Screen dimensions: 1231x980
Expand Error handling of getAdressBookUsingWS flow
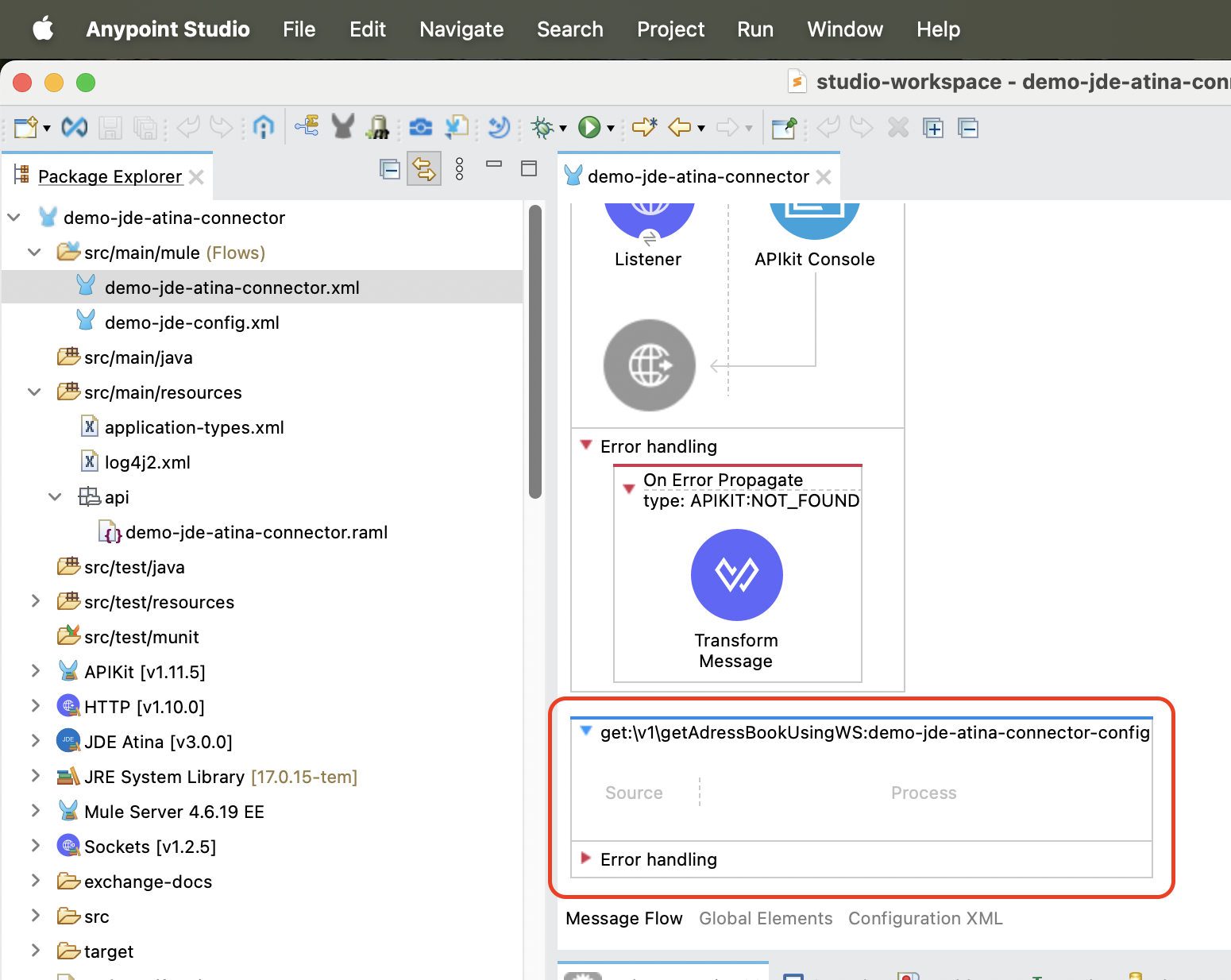pos(586,858)
